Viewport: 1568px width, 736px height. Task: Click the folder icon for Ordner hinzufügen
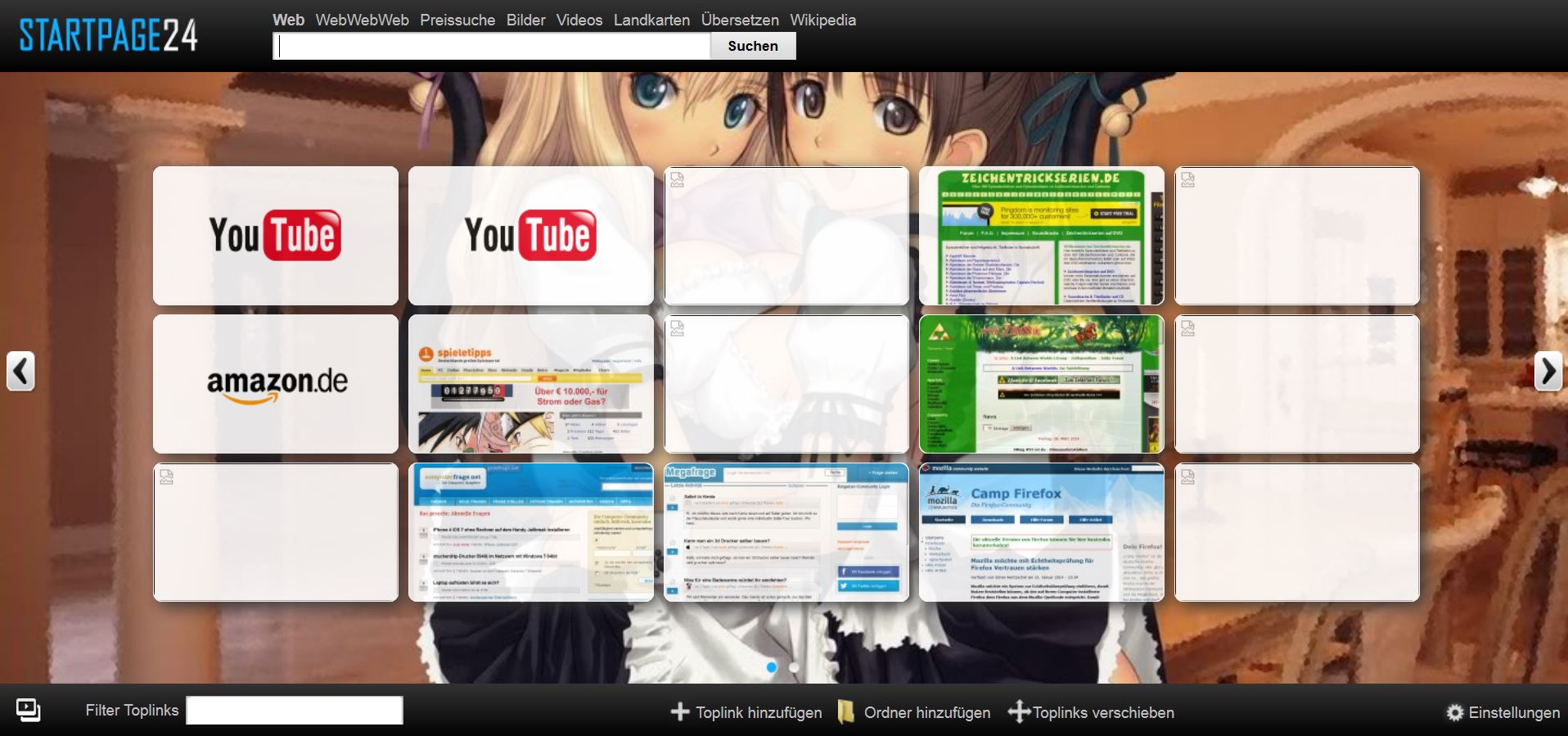point(846,712)
